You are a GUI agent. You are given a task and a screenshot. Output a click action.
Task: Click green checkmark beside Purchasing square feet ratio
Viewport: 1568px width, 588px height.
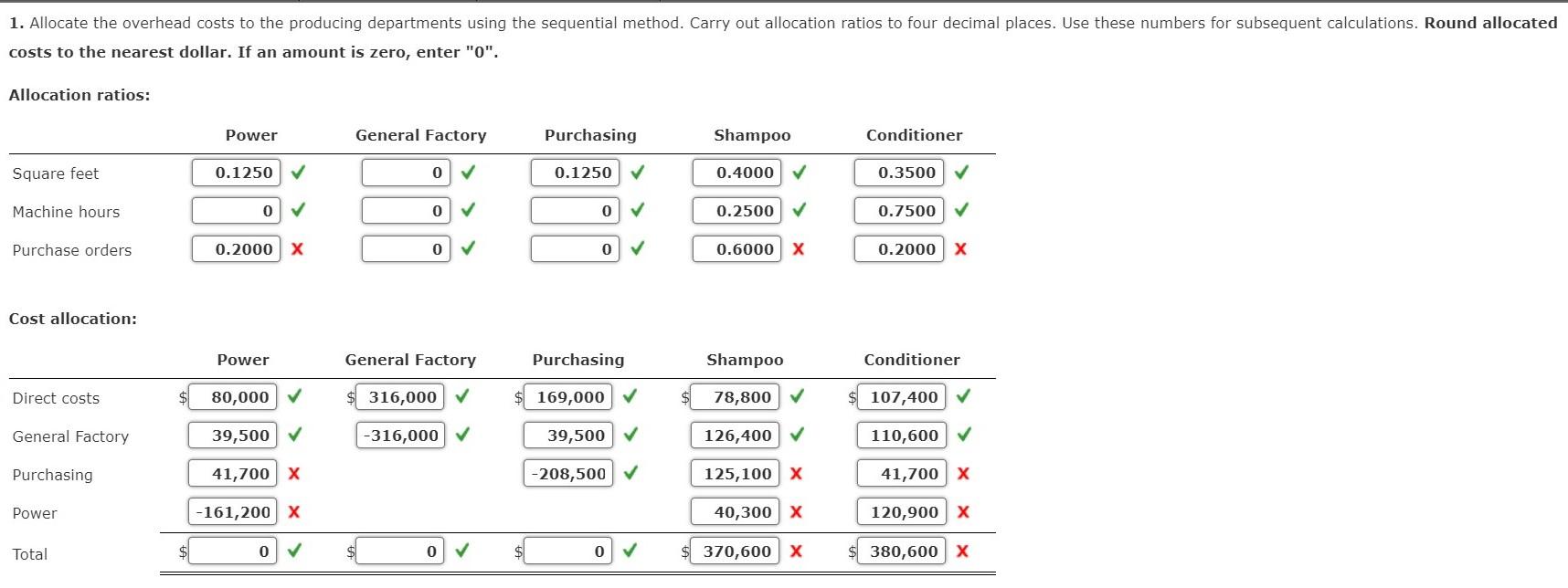pos(635,171)
